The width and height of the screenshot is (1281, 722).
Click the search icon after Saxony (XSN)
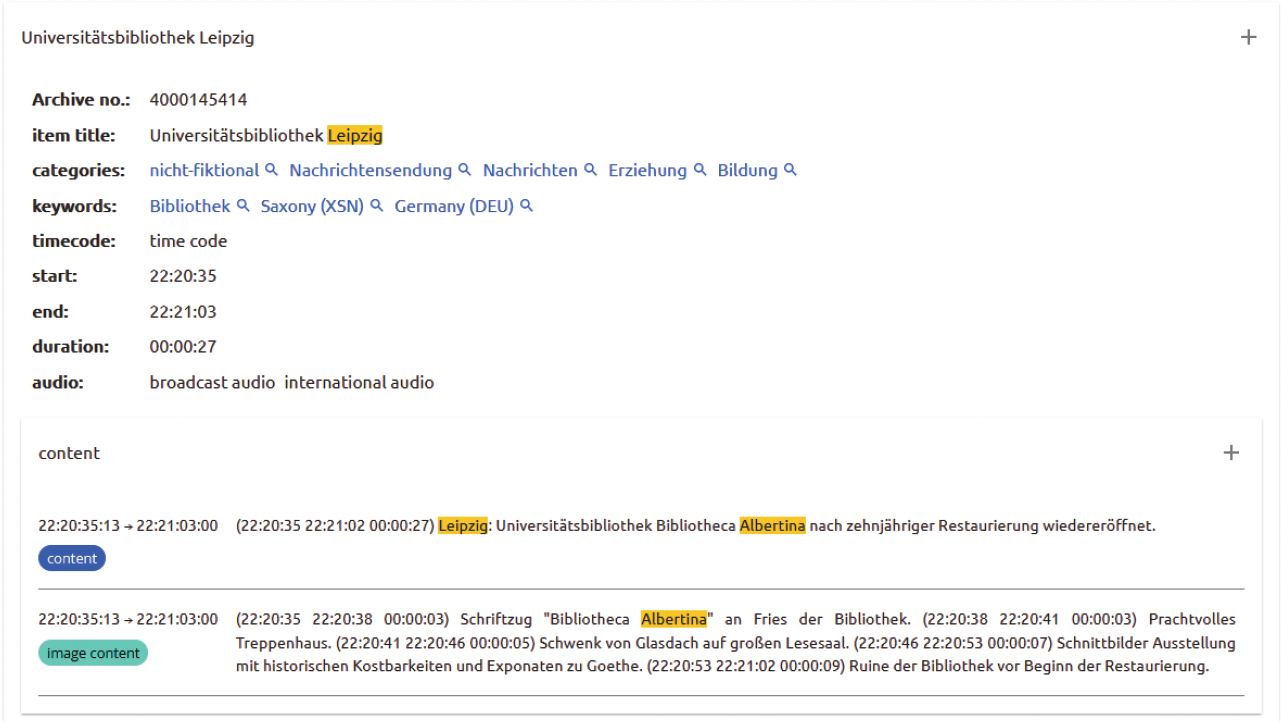click(376, 206)
